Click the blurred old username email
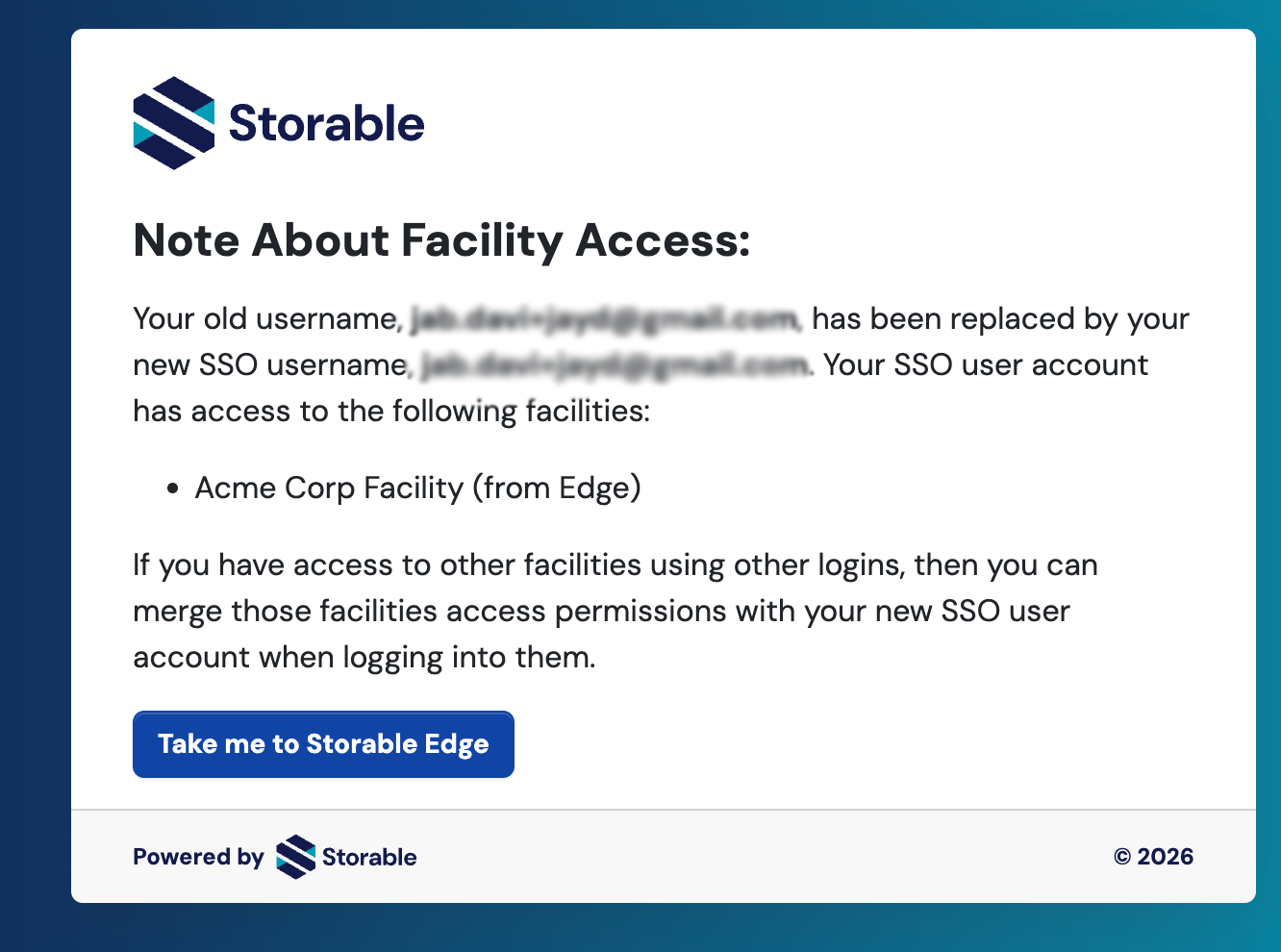The image size is (1281, 952). point(604,317)
